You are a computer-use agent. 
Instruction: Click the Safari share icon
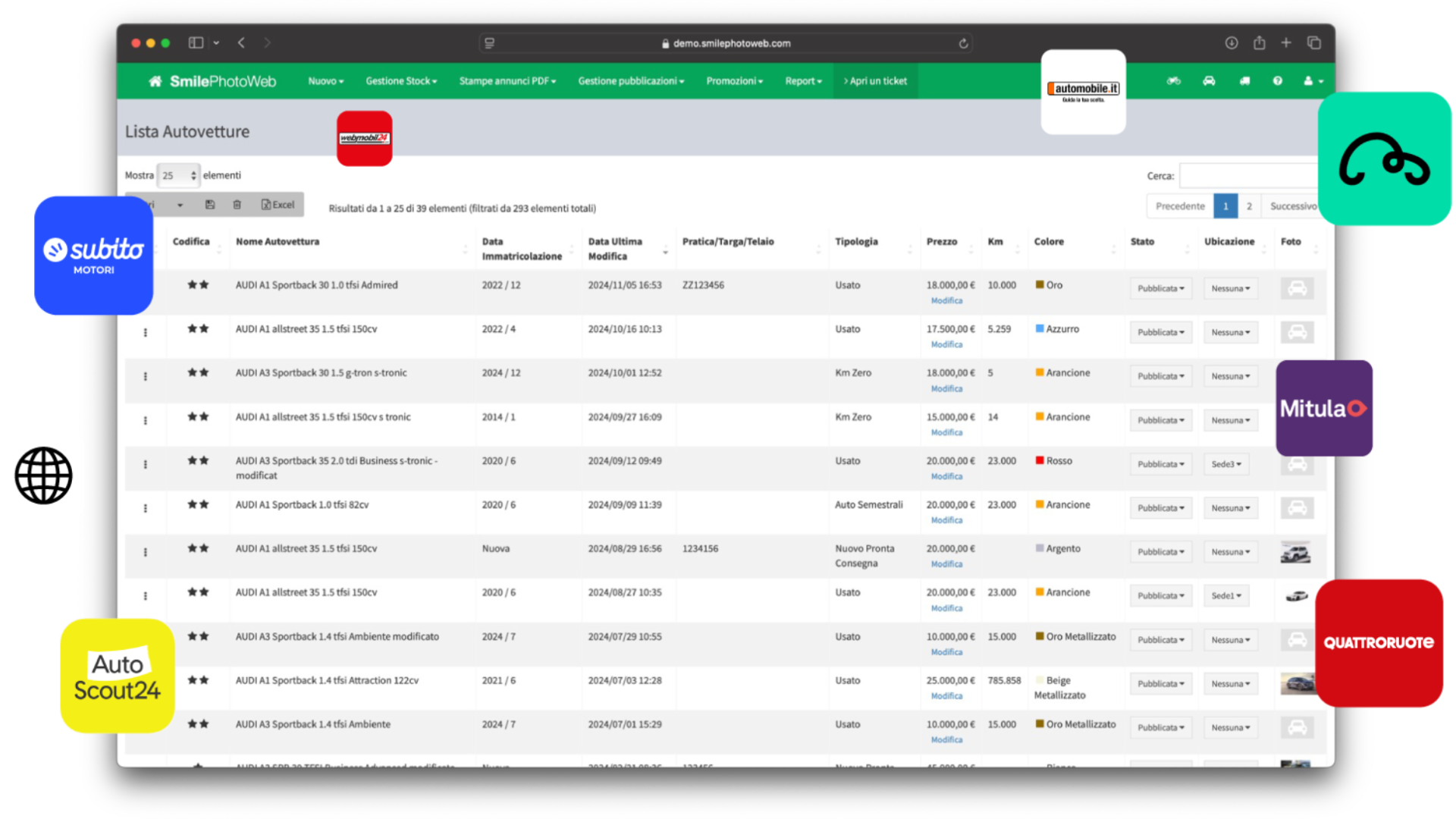(1259, 43)
